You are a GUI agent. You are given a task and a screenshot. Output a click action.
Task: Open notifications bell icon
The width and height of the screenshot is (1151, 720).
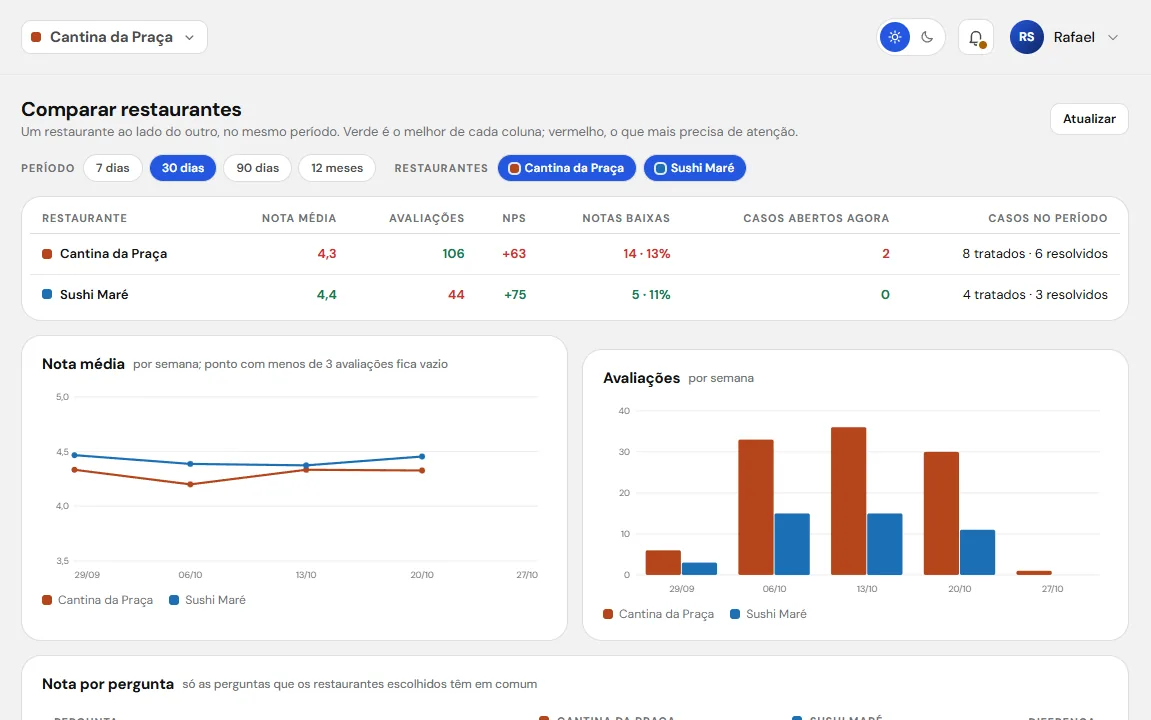976,37
